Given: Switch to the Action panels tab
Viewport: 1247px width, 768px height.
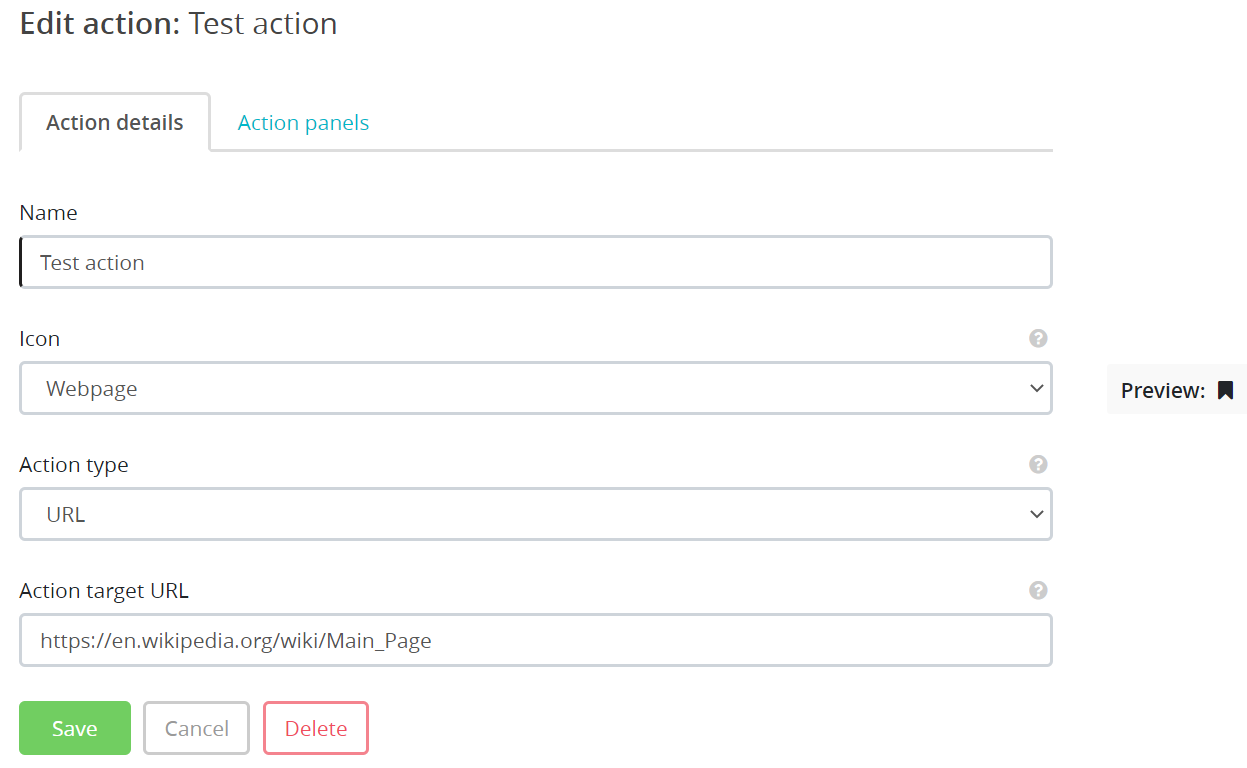Looking at the screenshot, I should [303, 123].
